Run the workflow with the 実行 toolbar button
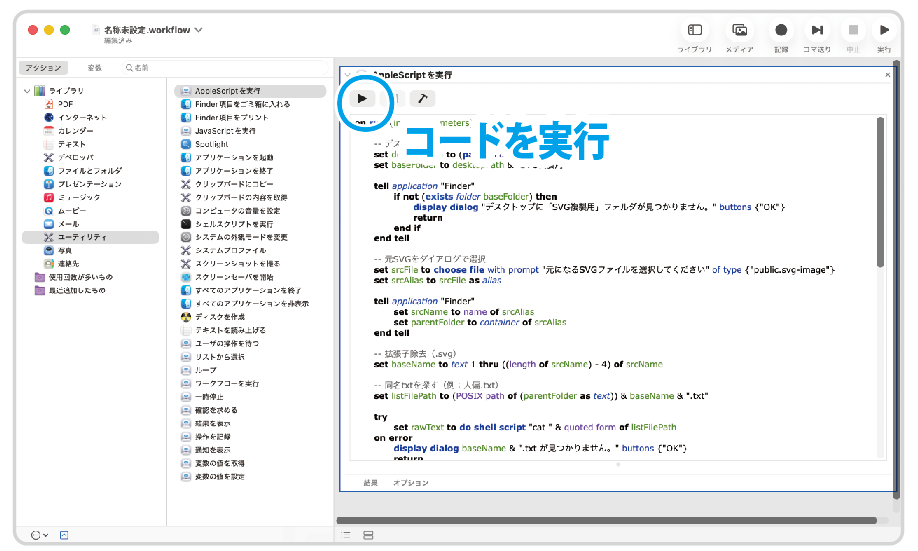918x551 pixels. point(884,31)
